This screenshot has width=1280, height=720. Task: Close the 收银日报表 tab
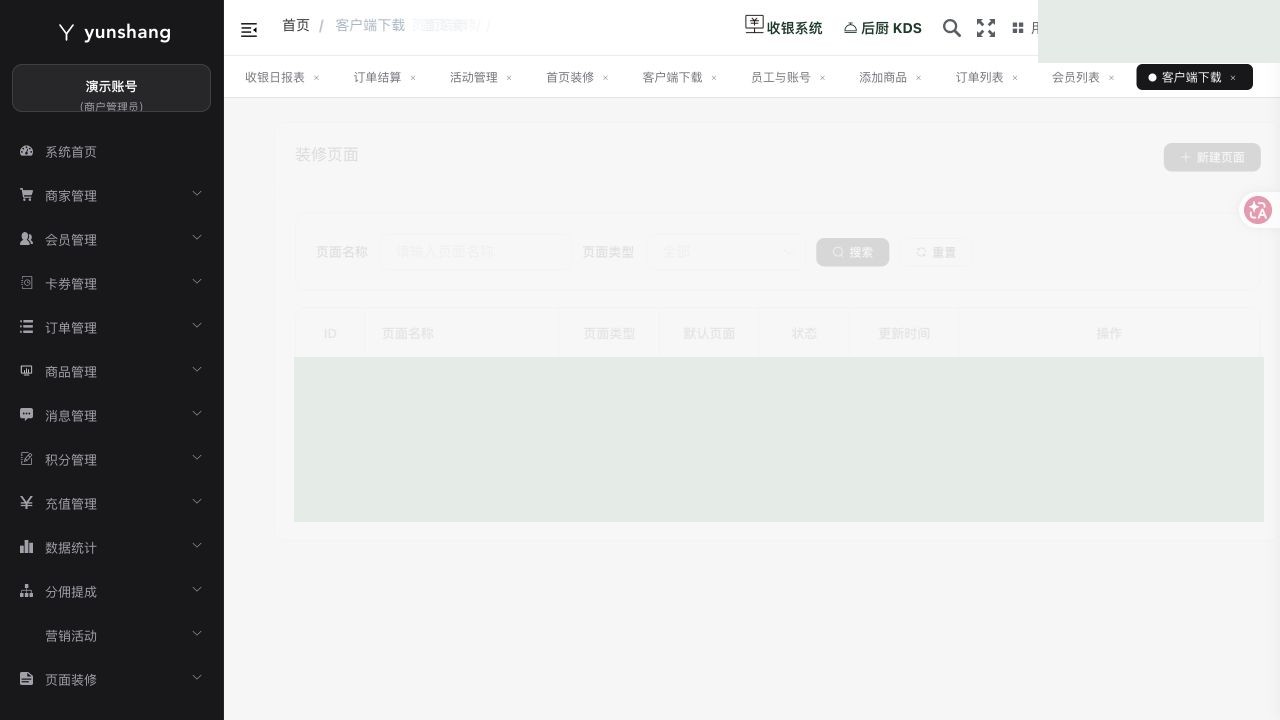coord(317,78)
